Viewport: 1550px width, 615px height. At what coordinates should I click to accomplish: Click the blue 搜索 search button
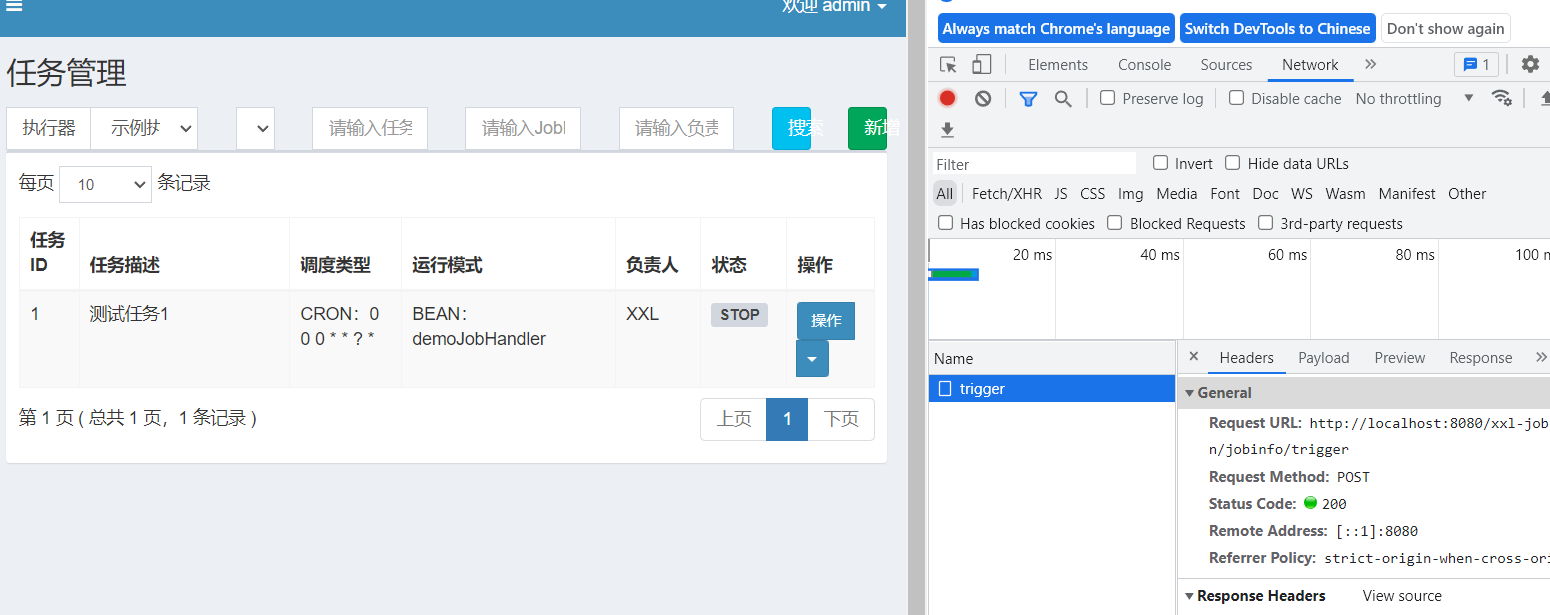click(x=791, y=128)
